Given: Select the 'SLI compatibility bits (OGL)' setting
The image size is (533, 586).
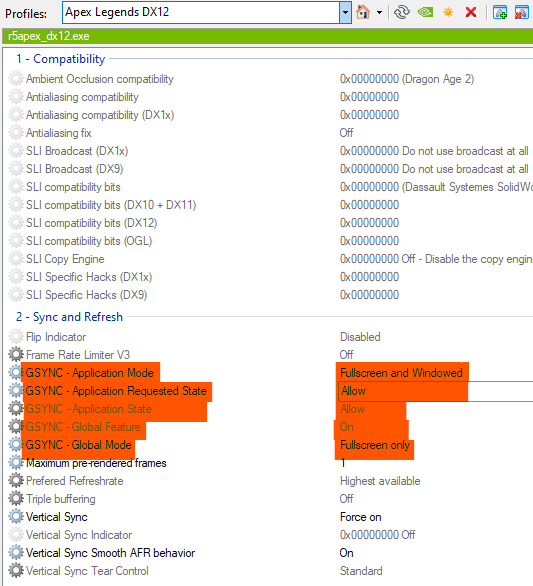Looking at the screenshot, I should coord(89,241).
